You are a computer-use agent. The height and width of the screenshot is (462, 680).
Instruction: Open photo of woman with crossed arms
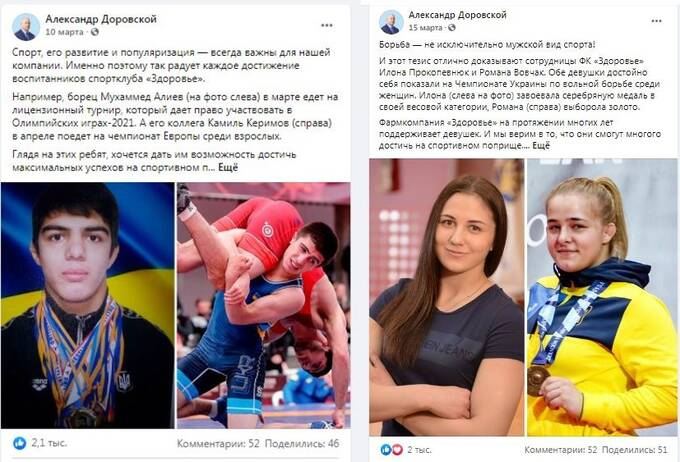tap(447, 297)
